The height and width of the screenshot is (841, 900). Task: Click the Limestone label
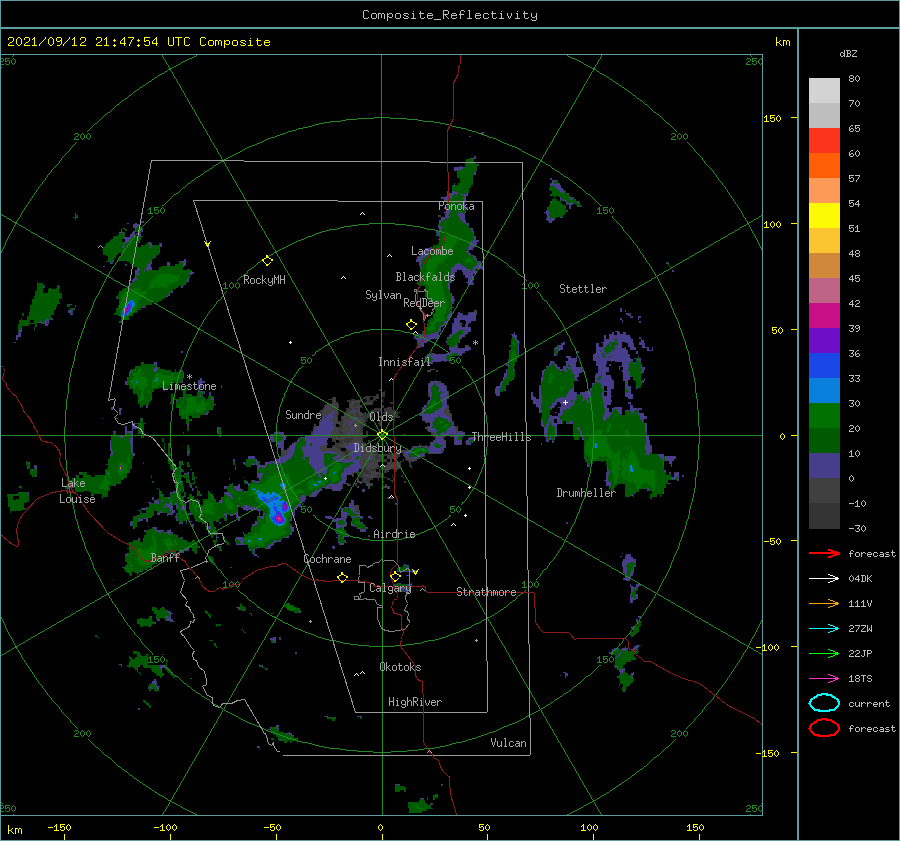point(189,386)
